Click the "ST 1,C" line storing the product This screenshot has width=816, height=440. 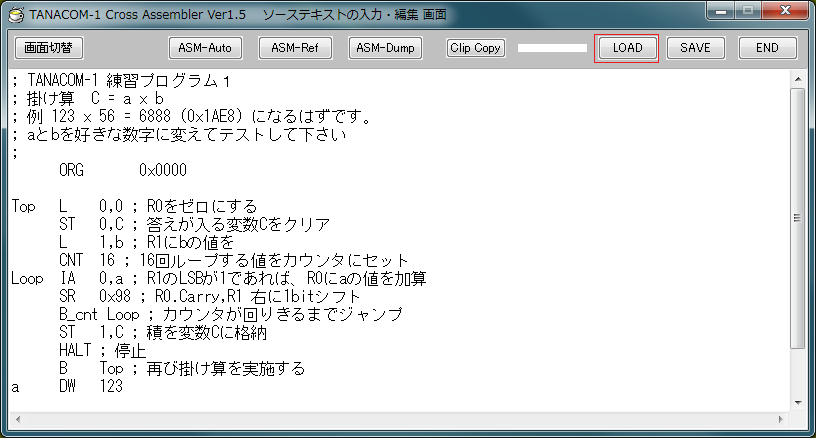[x=163, y=332]
